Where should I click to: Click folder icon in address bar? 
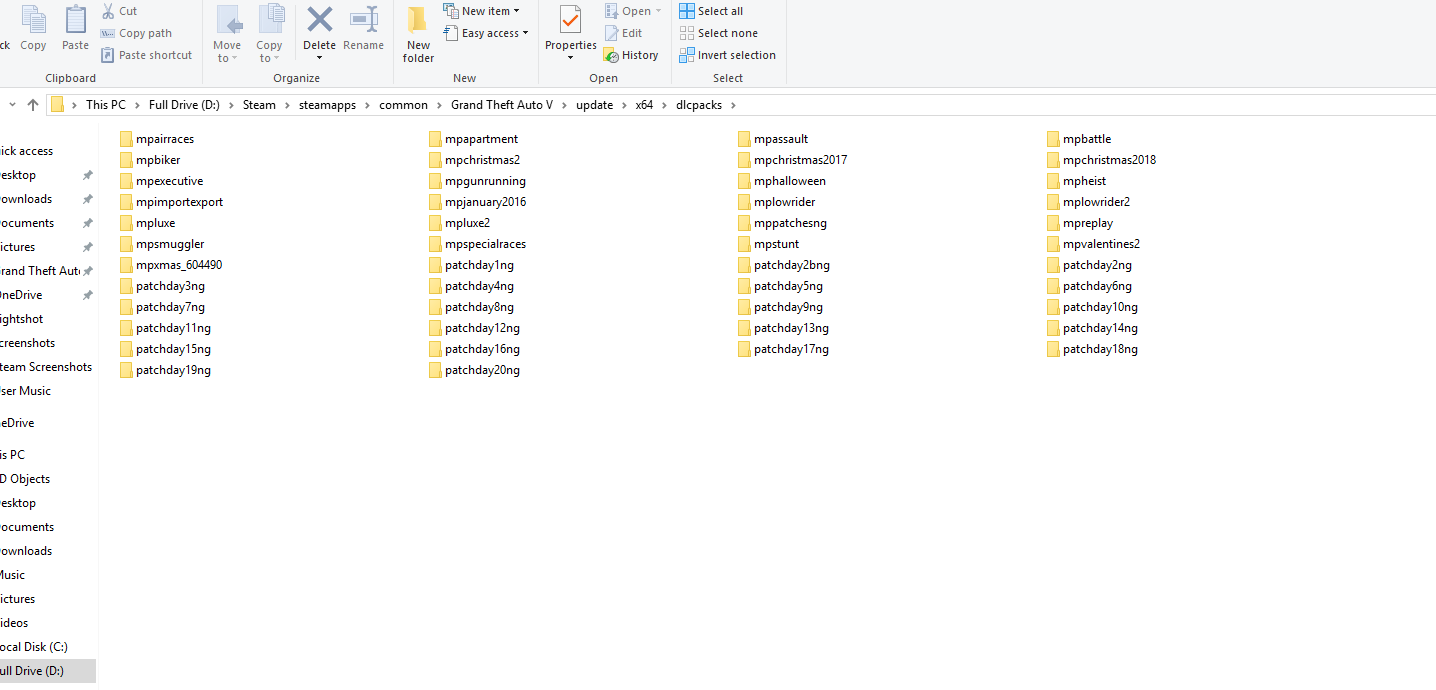(58, 104)
